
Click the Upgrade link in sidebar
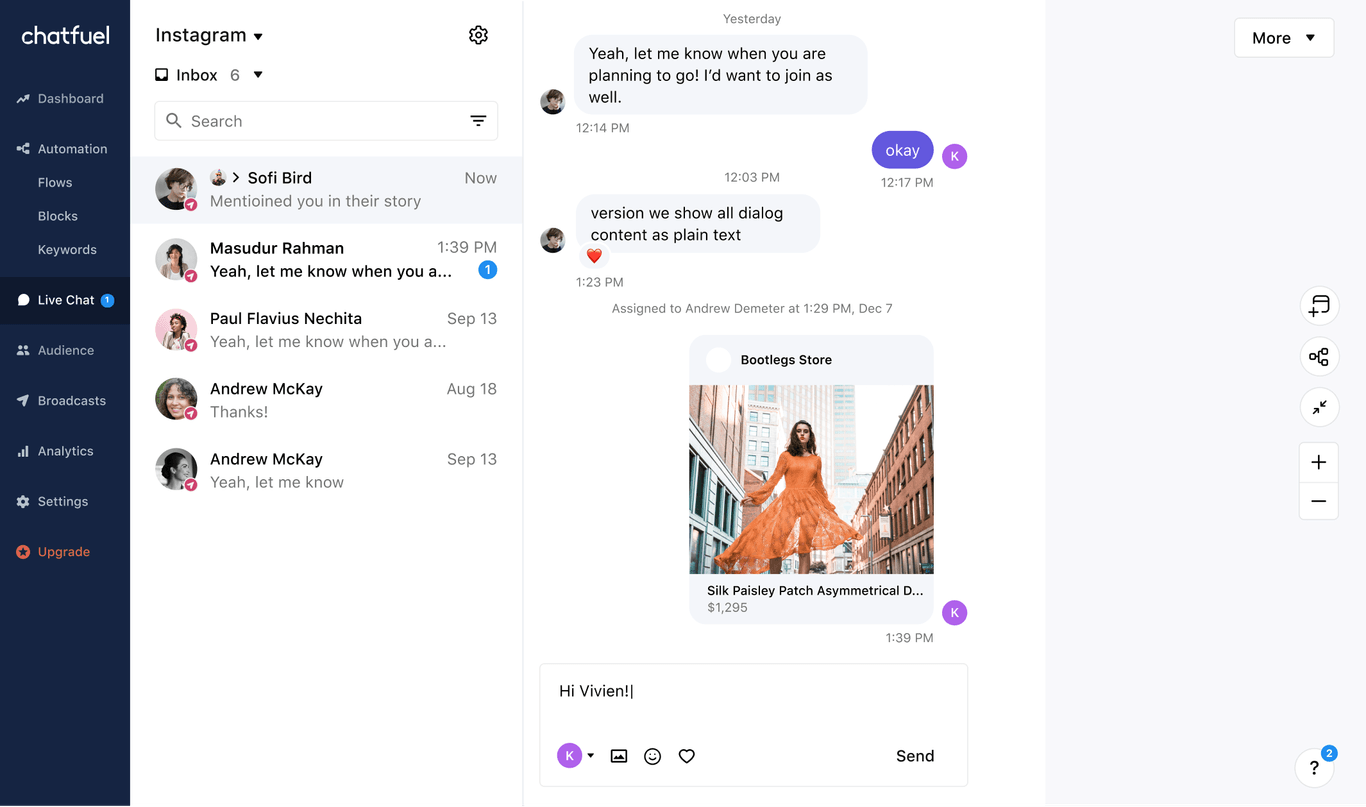(61, 551)
